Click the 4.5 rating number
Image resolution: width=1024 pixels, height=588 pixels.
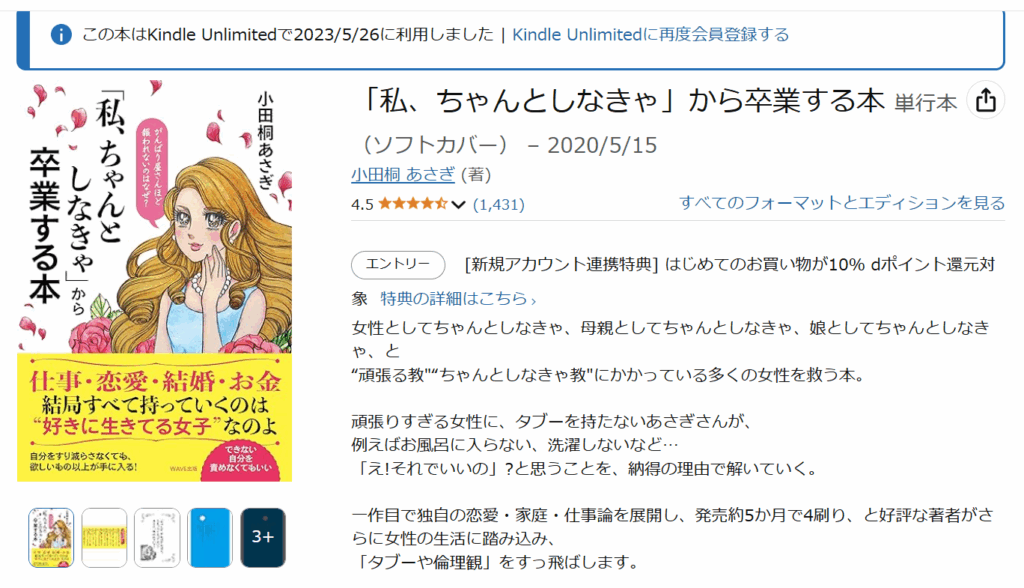[x=362, y=204]
